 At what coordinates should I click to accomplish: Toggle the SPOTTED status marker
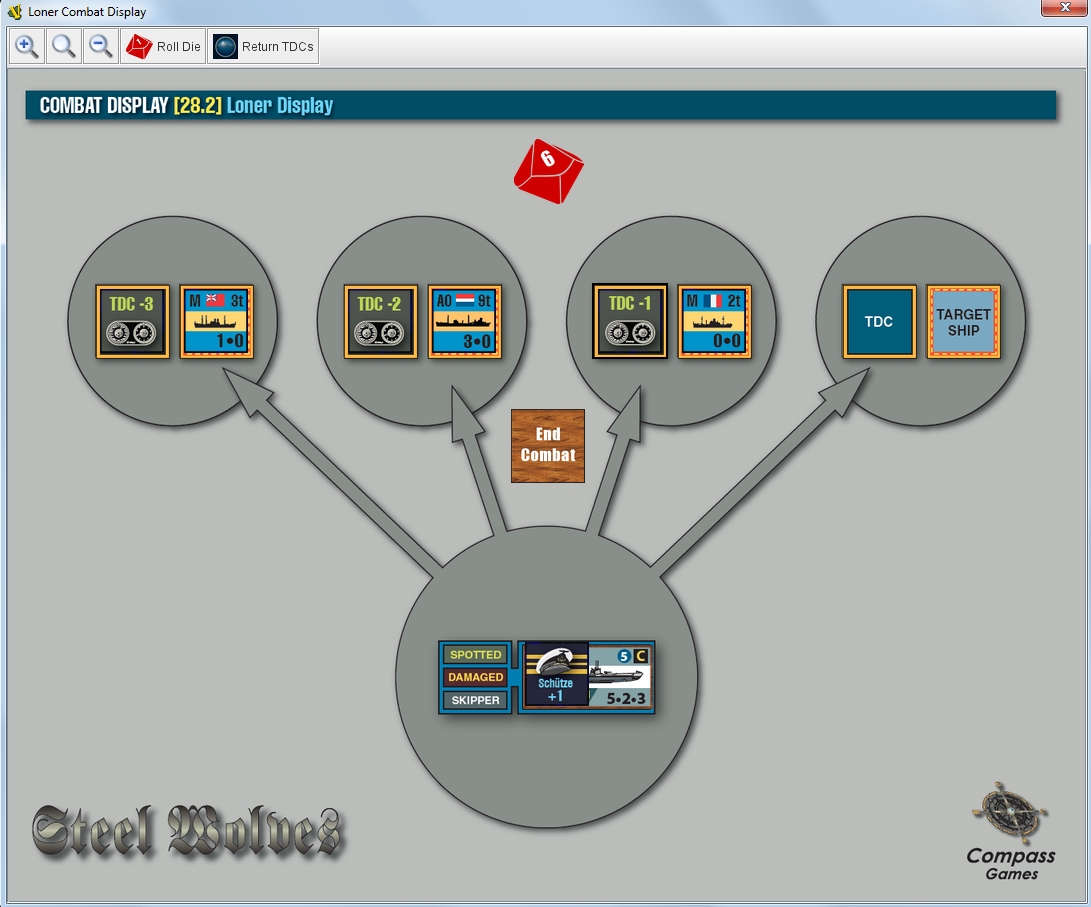475,655
